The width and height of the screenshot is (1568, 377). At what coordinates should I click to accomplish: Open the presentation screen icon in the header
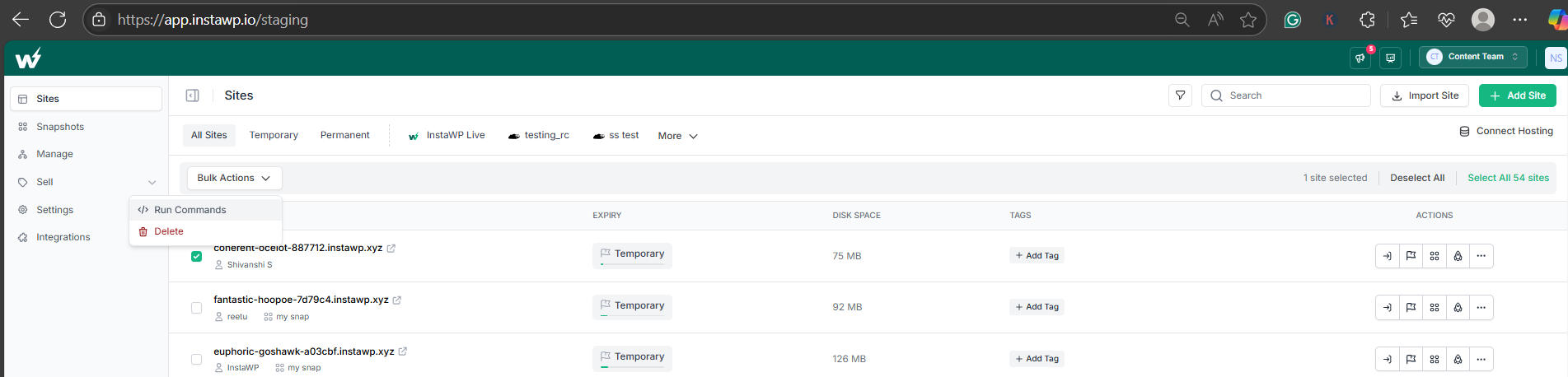click(x=1391, y=58)
